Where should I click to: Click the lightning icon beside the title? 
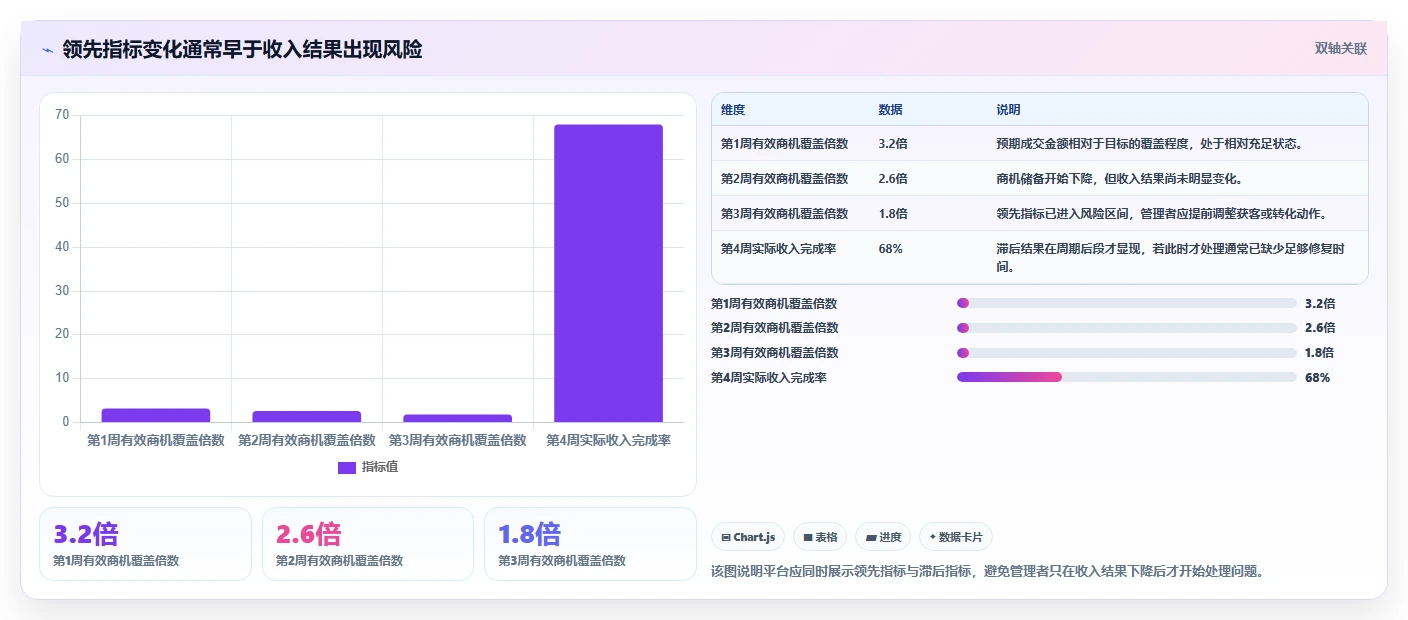47,50
